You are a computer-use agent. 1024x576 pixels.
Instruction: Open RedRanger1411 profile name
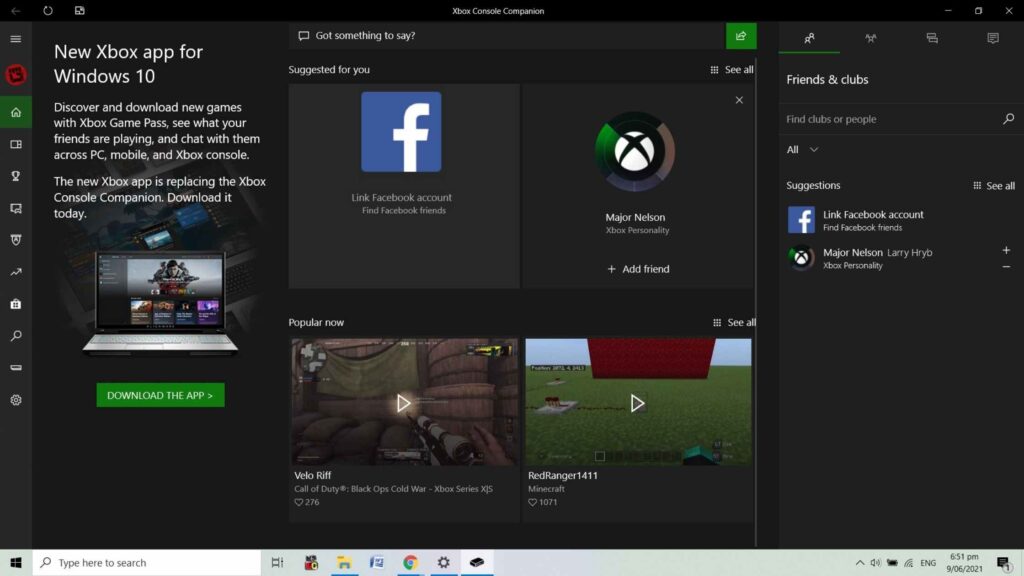coord(562,475)
